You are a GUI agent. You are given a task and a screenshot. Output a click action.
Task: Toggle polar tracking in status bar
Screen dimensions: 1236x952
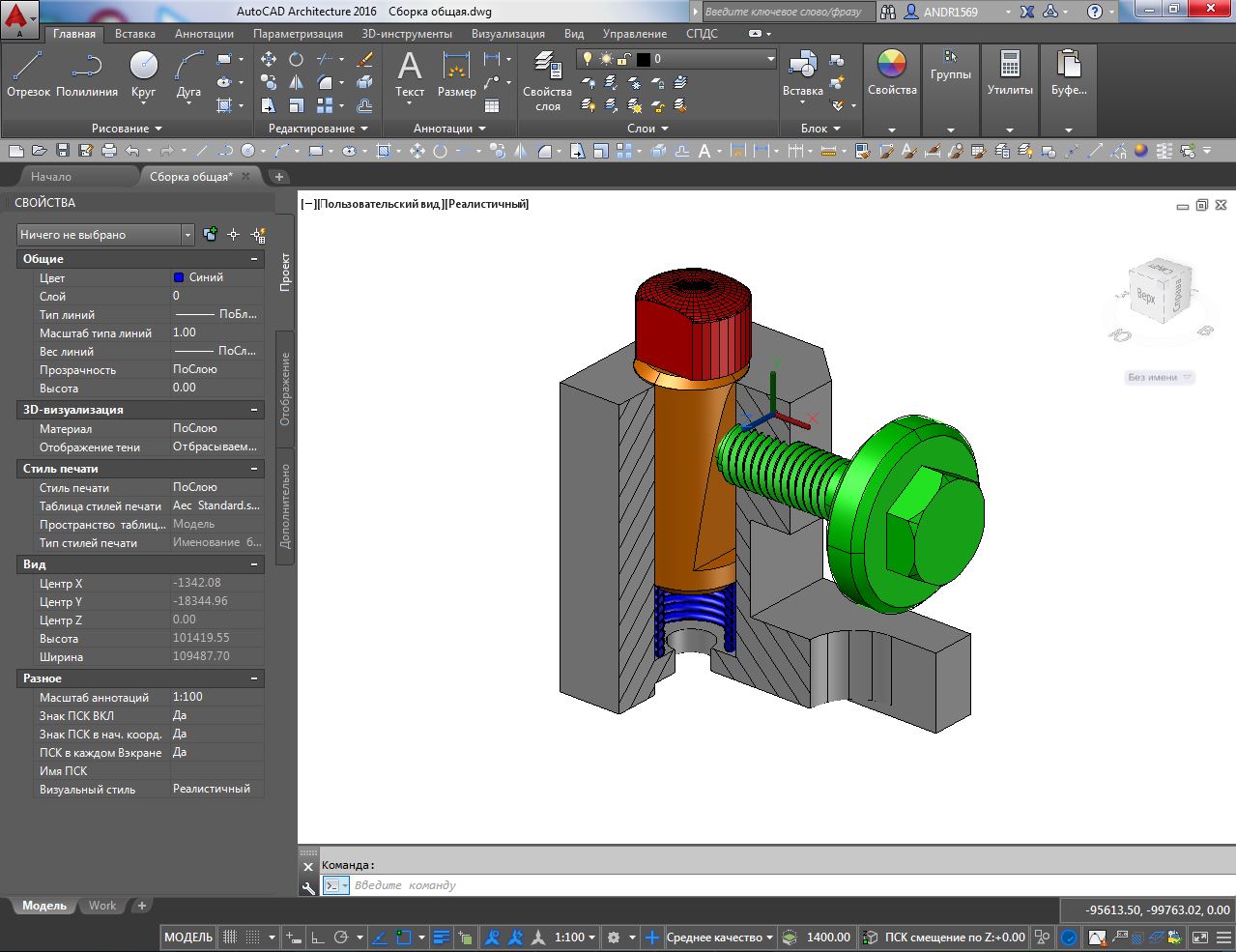pos(340,938)
